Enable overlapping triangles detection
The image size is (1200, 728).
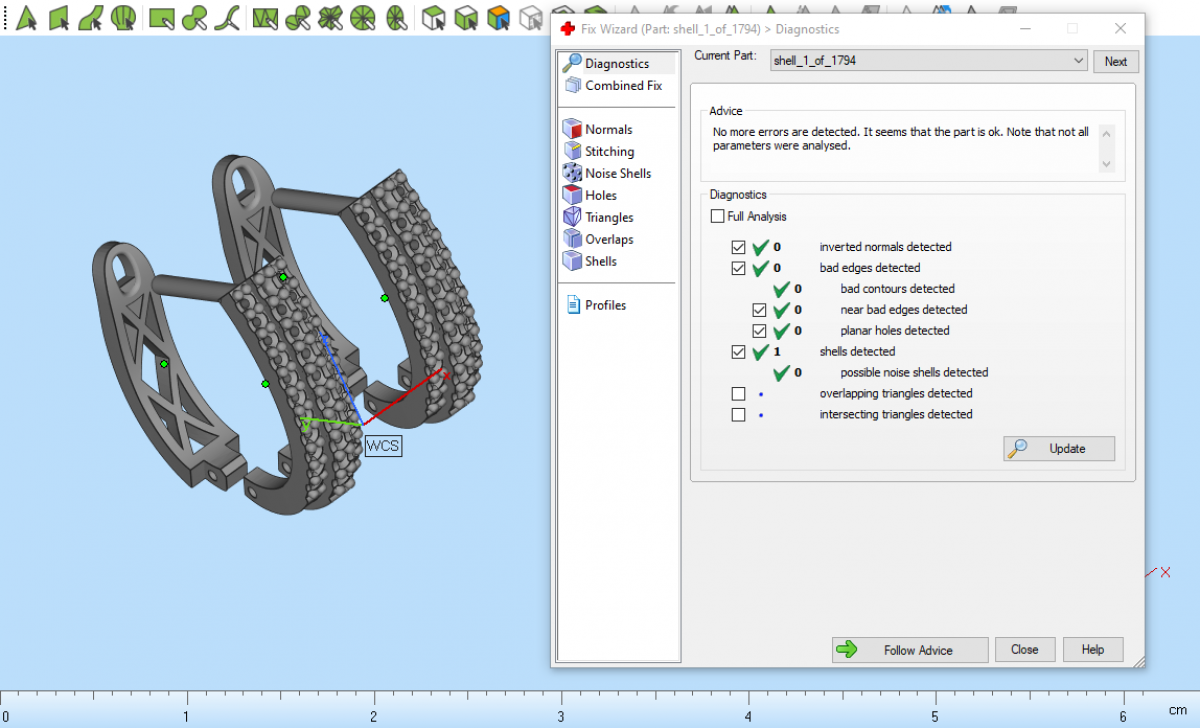click(739, 394)
